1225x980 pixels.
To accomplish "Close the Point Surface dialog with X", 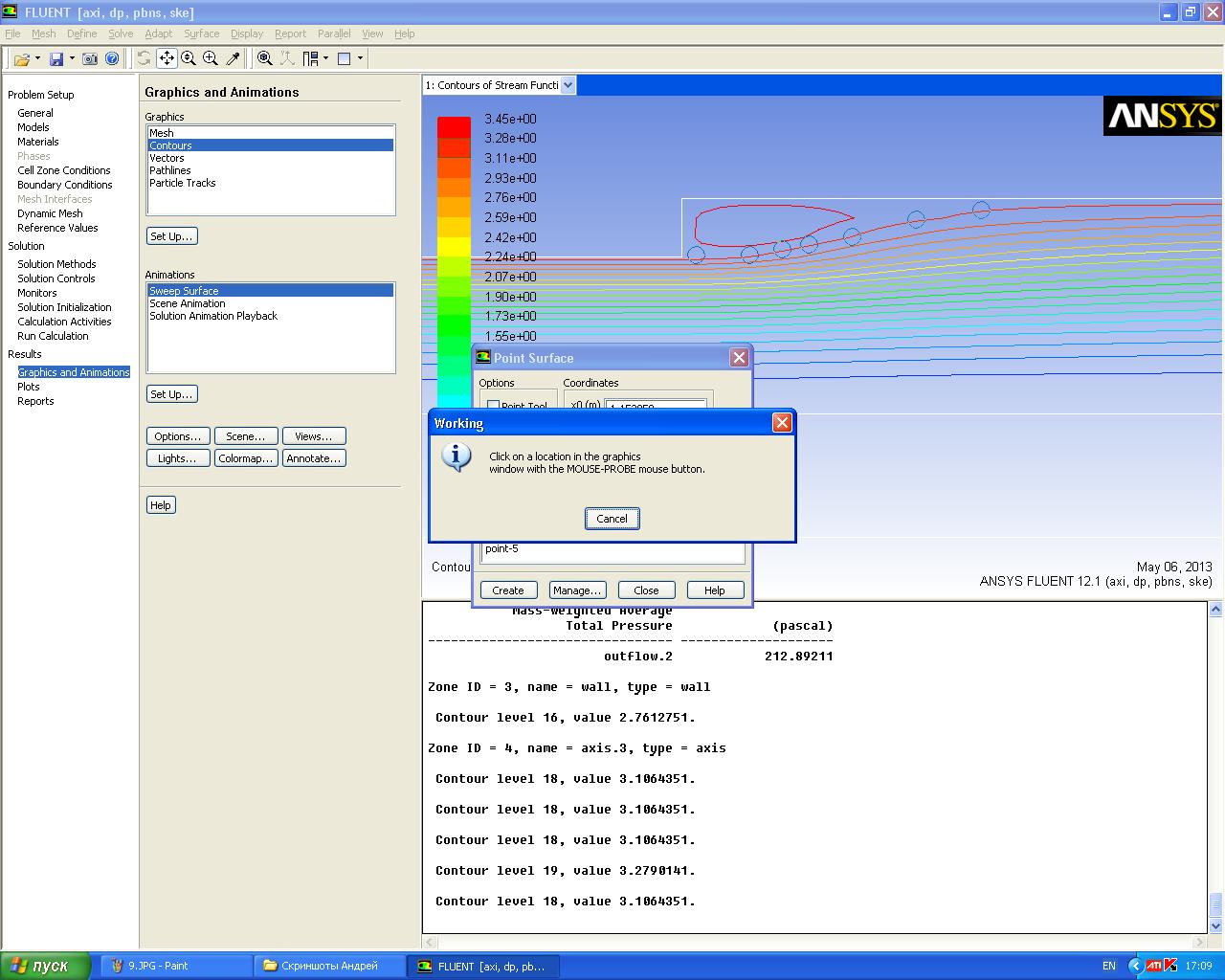I will (x=739, y=357).
